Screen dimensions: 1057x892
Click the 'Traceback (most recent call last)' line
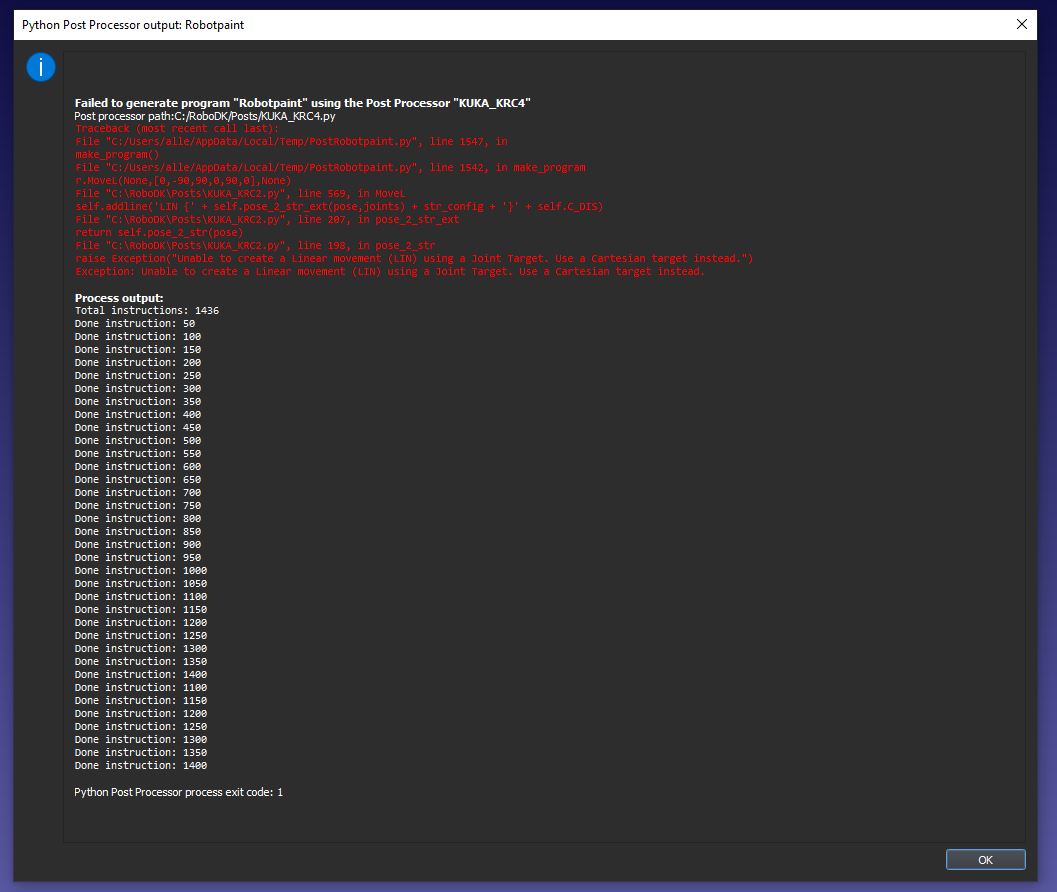click(177, 129)
